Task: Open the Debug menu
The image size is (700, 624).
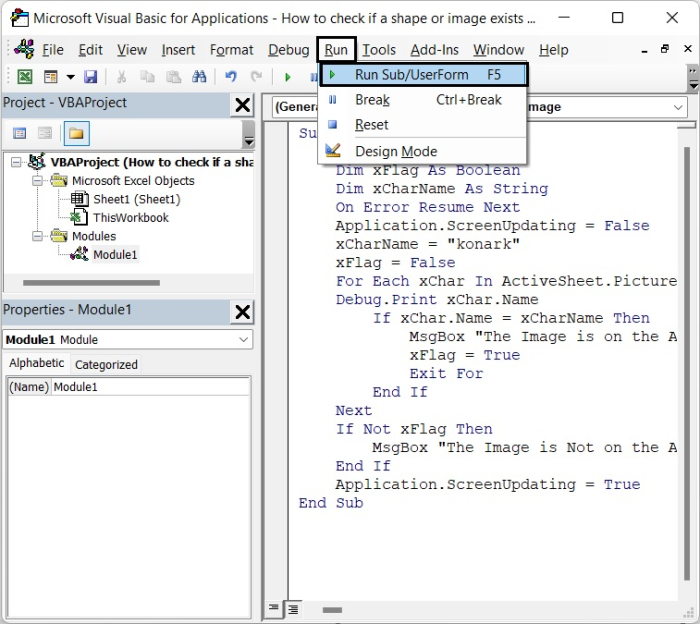Action: (288, 50)
